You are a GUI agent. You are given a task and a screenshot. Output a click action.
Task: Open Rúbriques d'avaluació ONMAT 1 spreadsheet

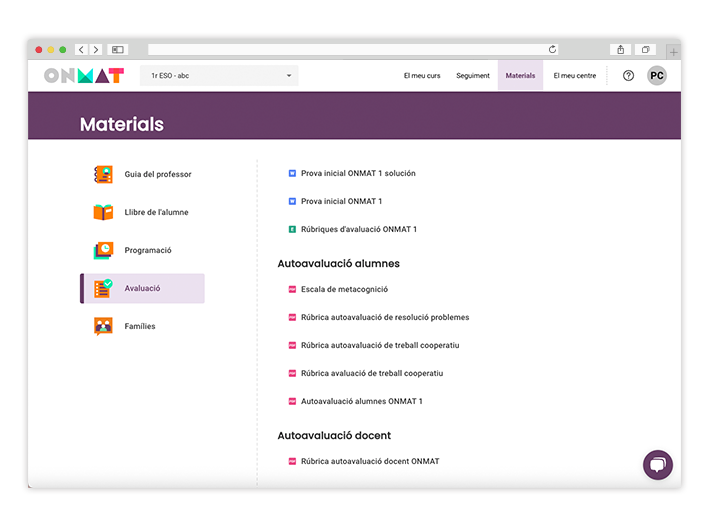pos(358,229)
